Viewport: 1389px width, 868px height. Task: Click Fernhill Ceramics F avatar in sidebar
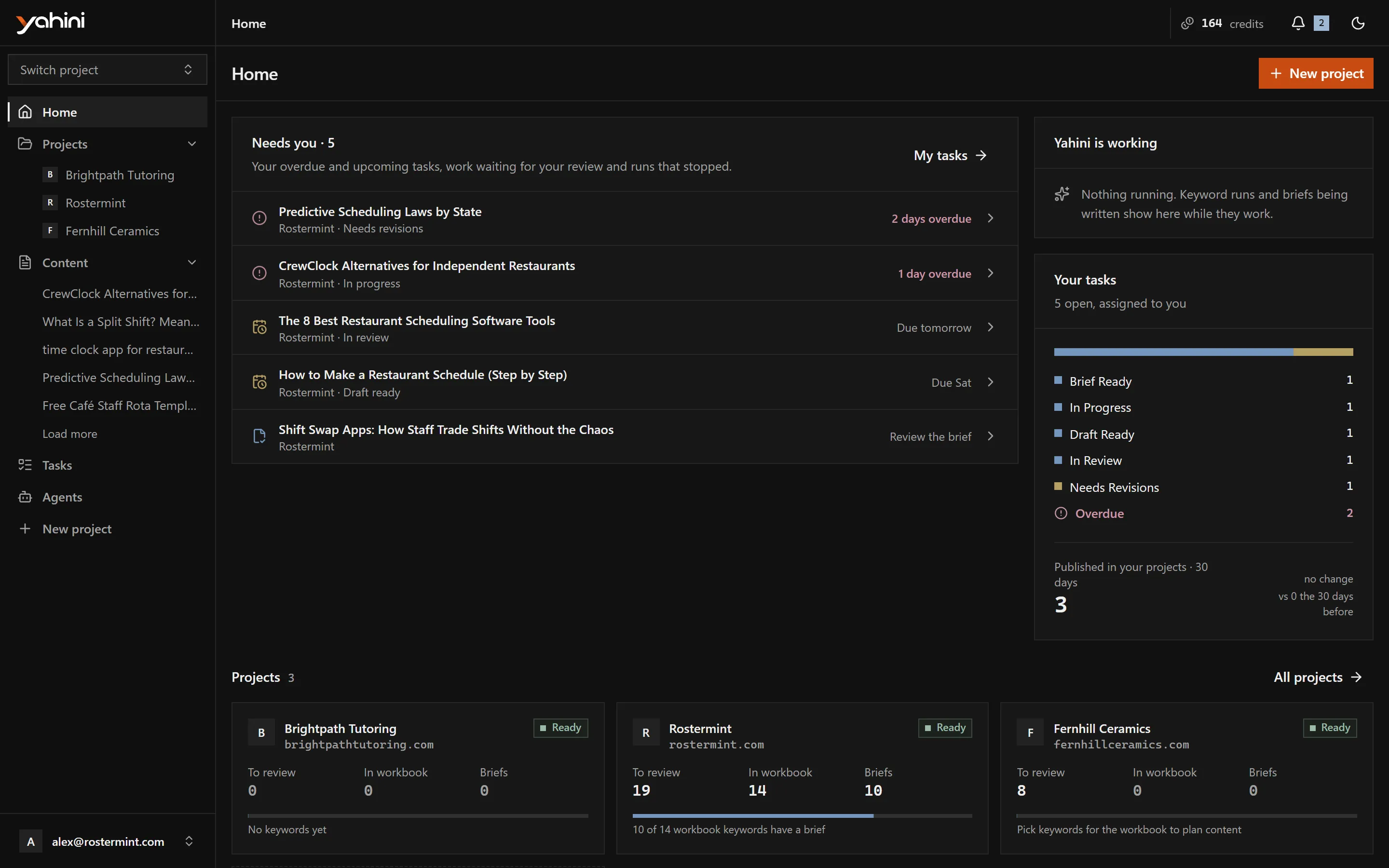(x=50, y=231)
